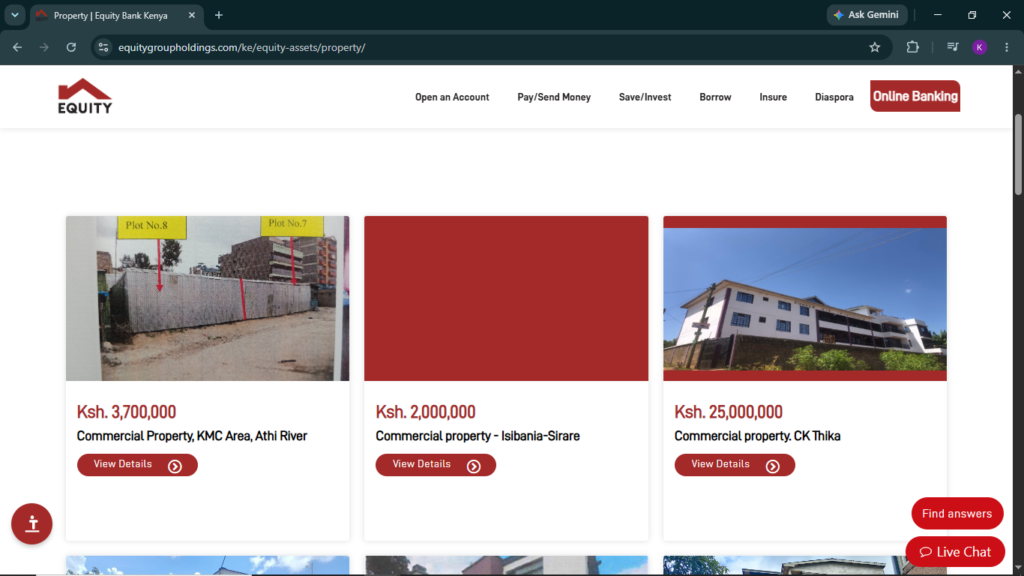Click the browser forward arrow
Viewport: 1024px width, 576px height.
[44, 47]
